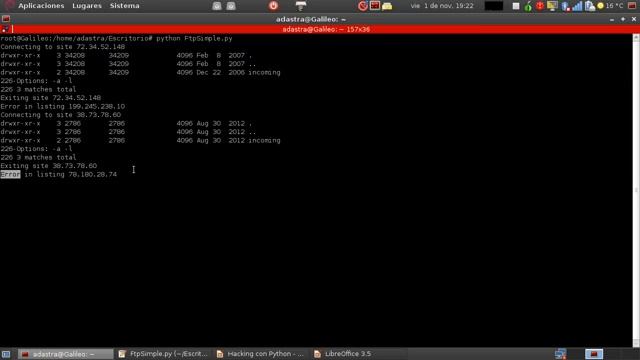Click the 'incoming' entry dated Dec 22 2006
The height and width of the screenshot is (360, 640).
pyautogui.click(x=264, y=72)
